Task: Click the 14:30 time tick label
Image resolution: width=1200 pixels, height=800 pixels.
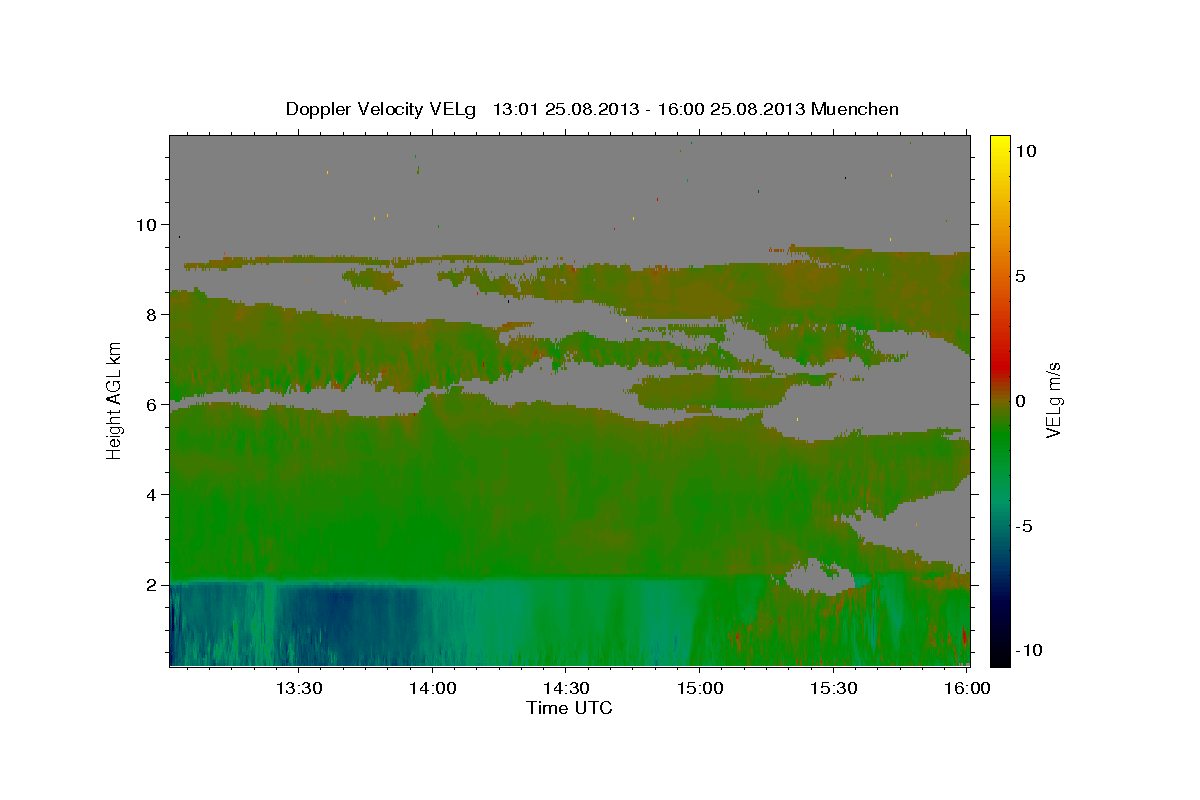Action: tap(565, 688)
